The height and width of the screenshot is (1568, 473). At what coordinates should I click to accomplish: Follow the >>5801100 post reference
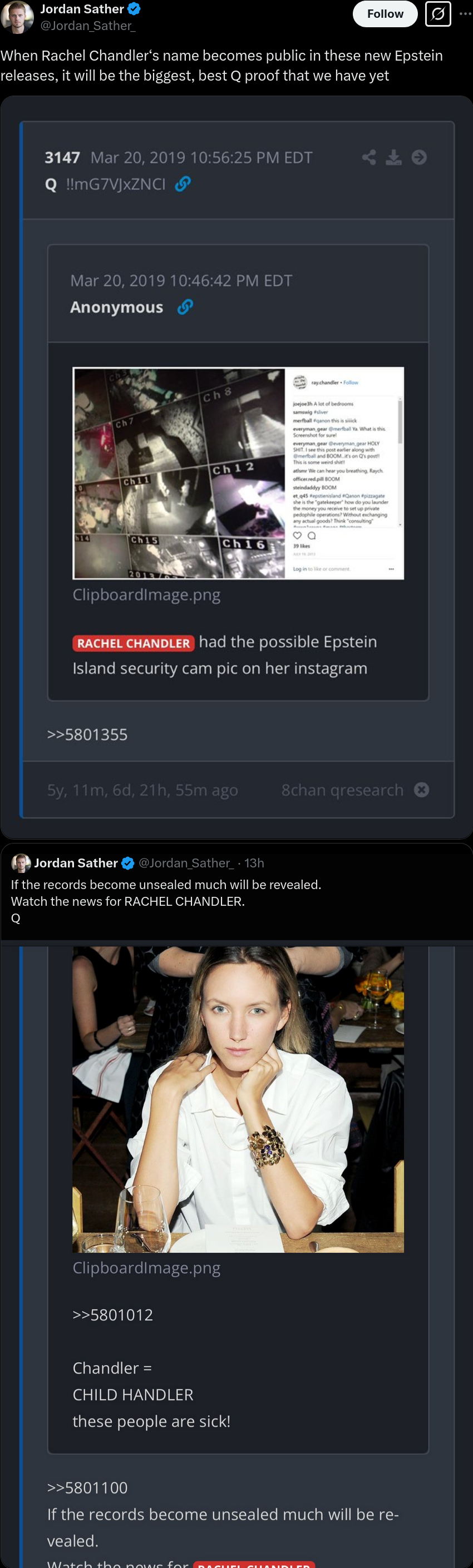click(x=87, y=1487)
